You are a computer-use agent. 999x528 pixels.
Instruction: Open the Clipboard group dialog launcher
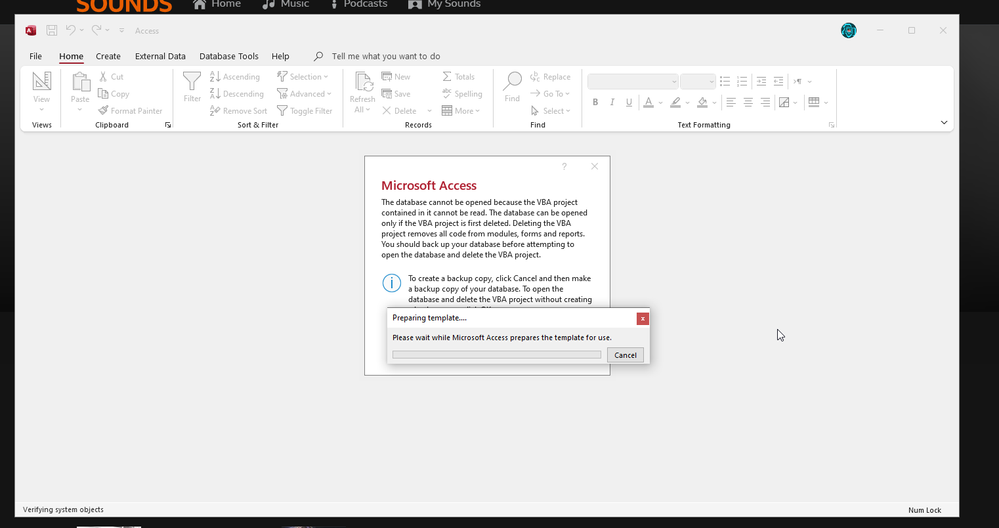point(168,125)
